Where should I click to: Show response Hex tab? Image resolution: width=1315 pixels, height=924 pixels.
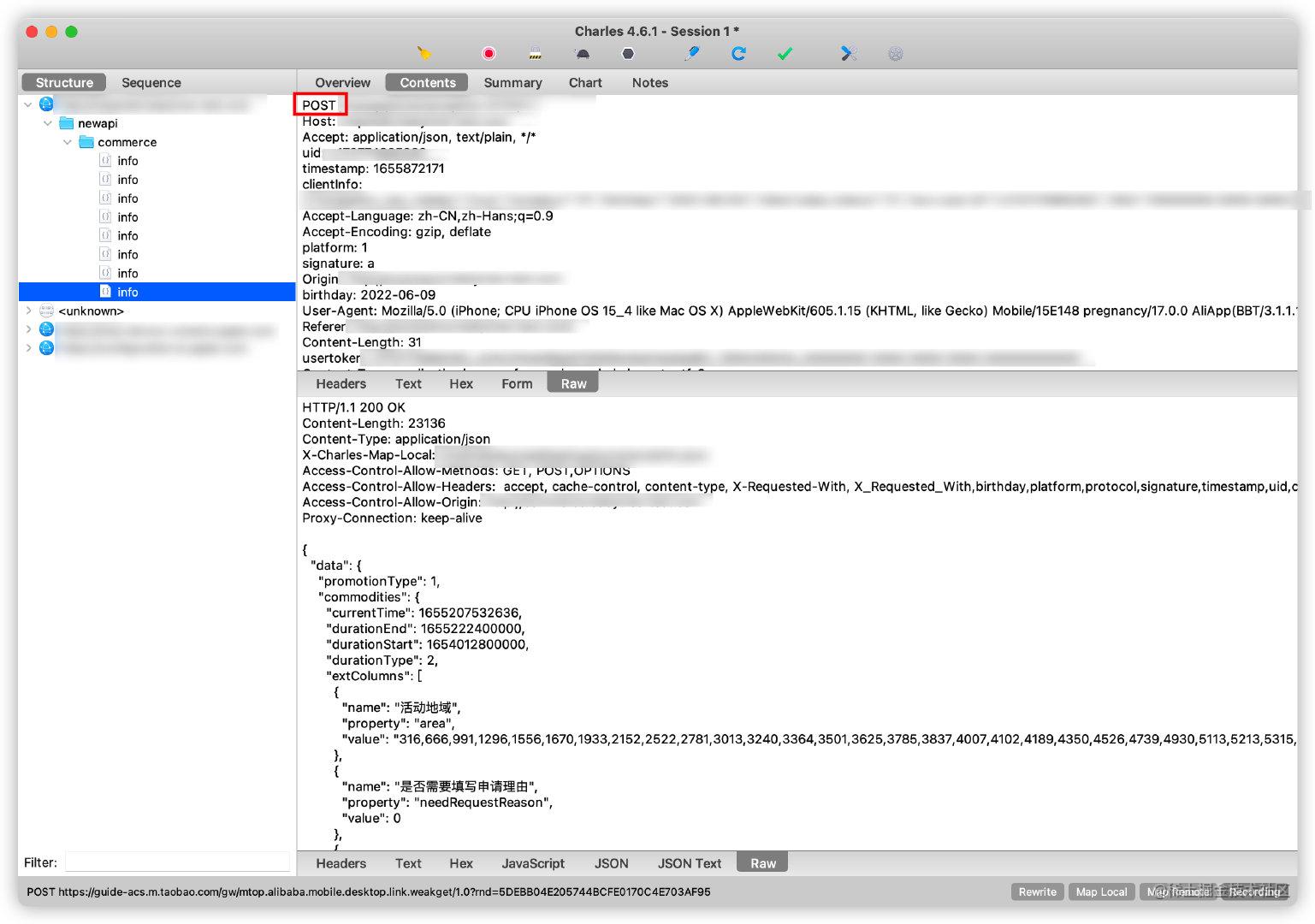pyautogui.click(x=461, y=864)
